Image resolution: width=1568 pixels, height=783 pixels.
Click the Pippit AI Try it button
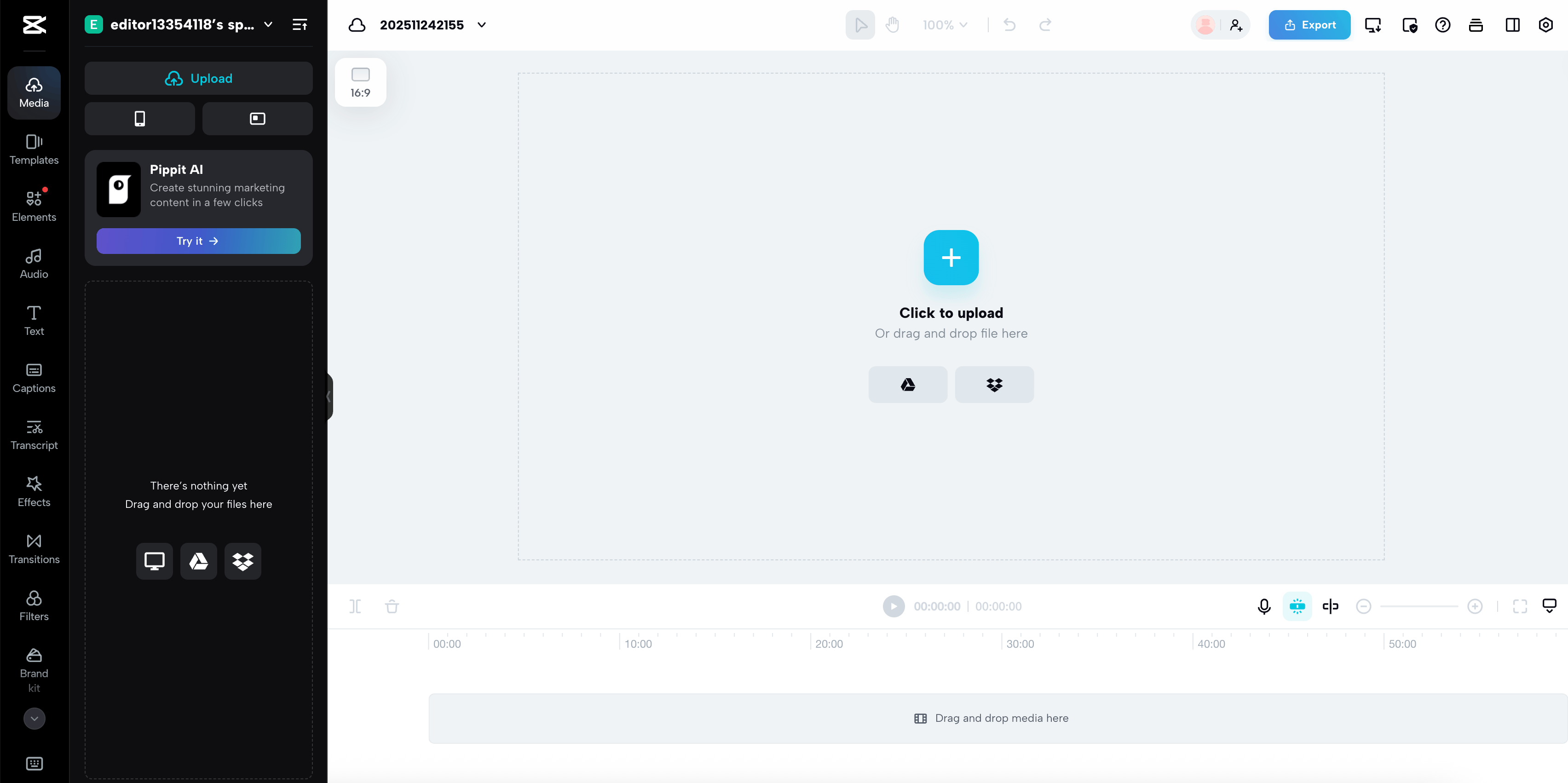point(198,241)
